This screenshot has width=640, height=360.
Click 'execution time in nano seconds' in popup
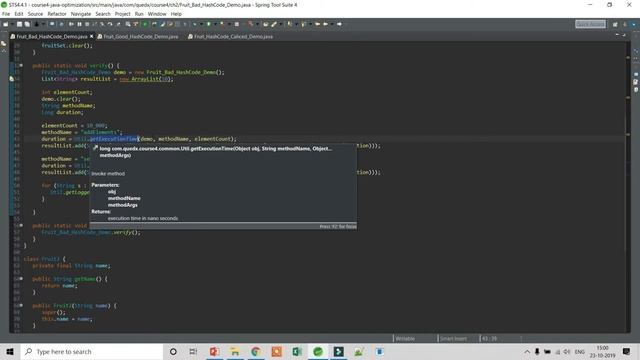[143, 218]
